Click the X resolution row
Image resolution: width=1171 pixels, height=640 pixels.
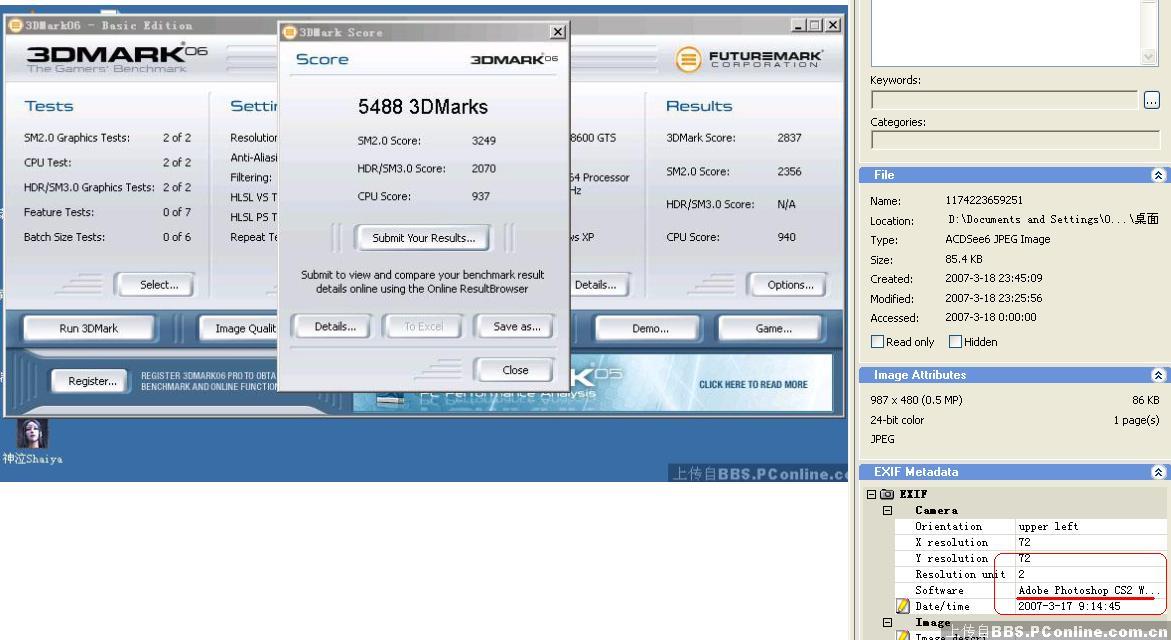point(1031,542)
